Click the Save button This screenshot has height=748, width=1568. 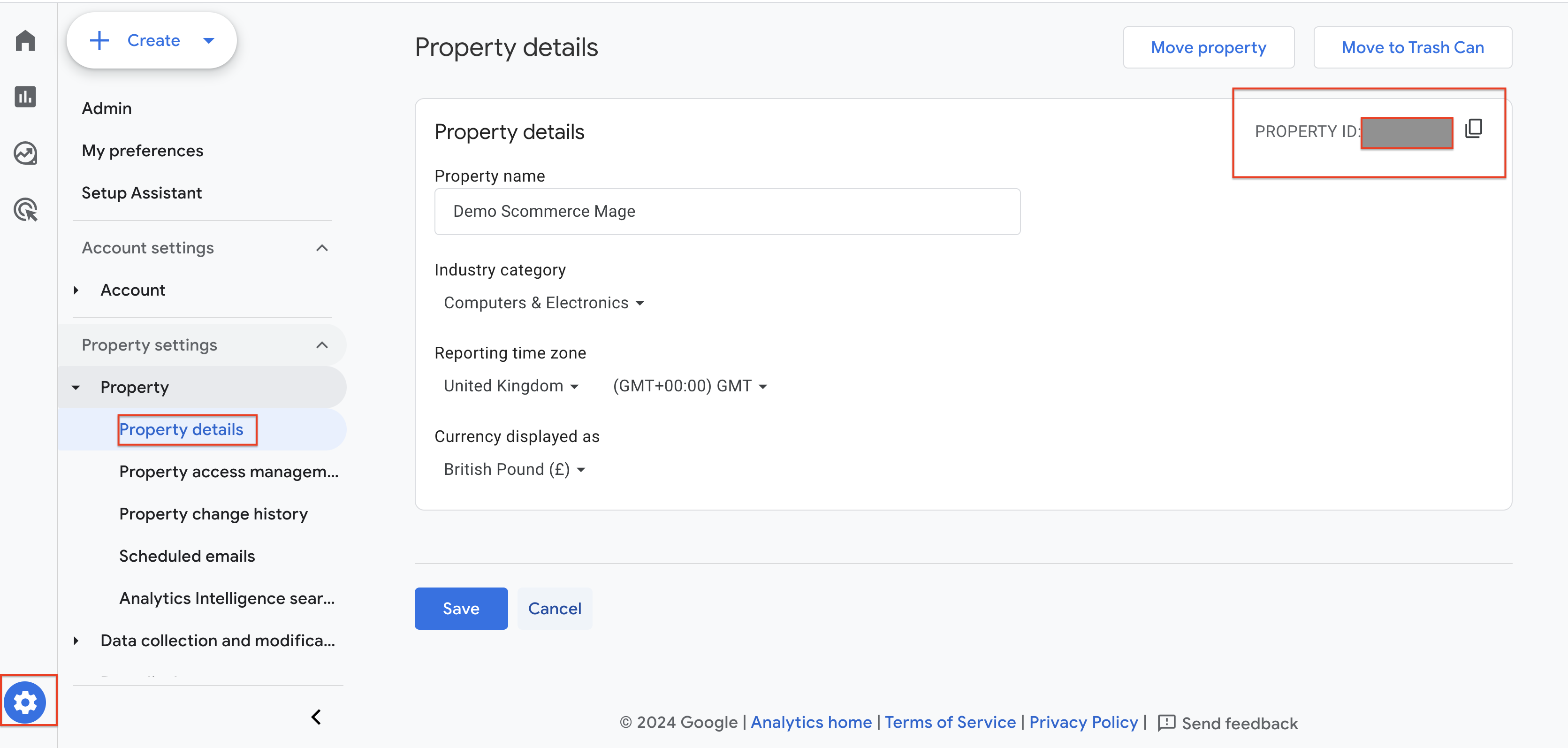pyautogui.click(x=461, y=609)
